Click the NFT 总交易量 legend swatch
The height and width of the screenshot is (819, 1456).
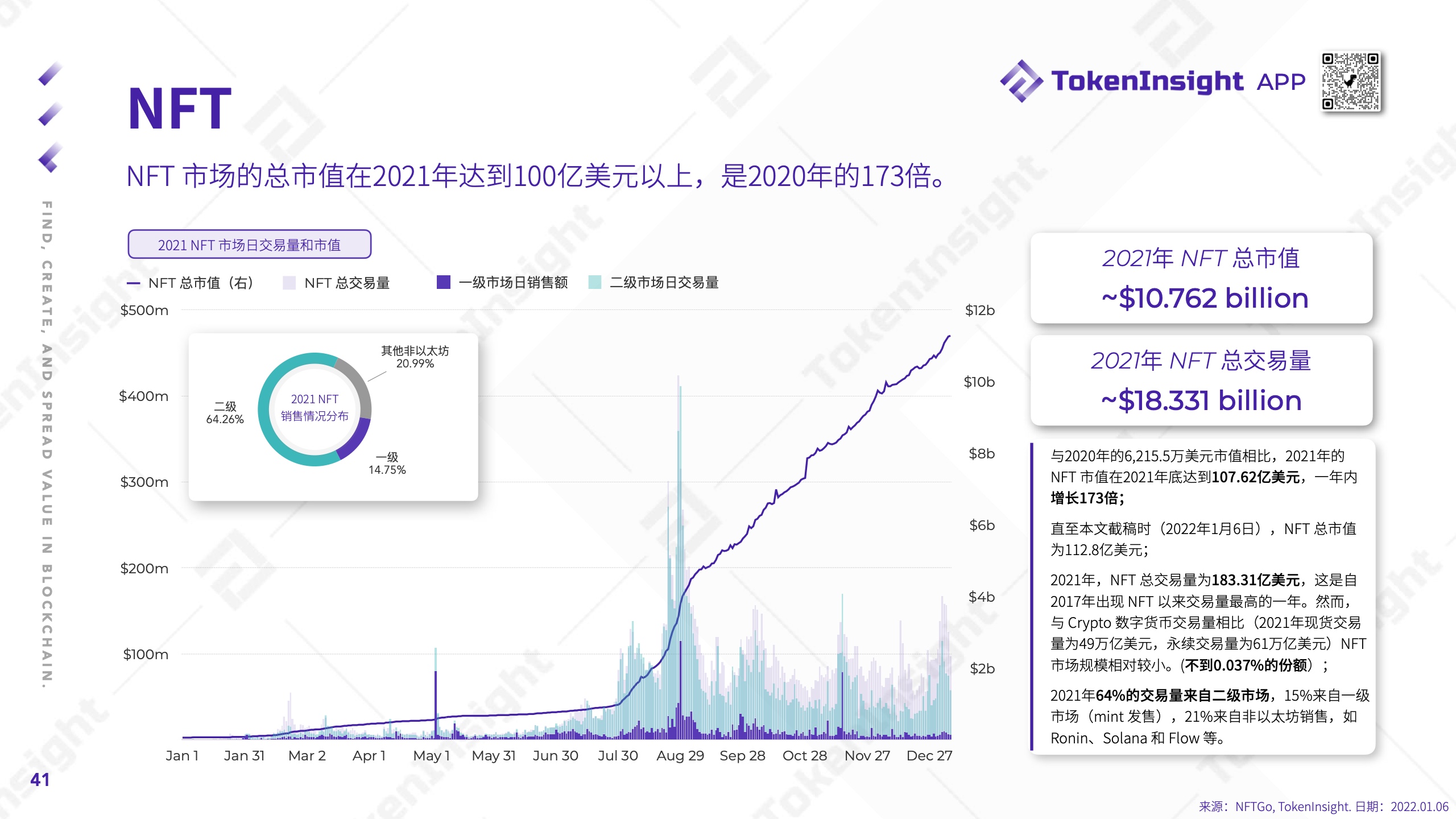pyautogui.click(x=289, y=283)
